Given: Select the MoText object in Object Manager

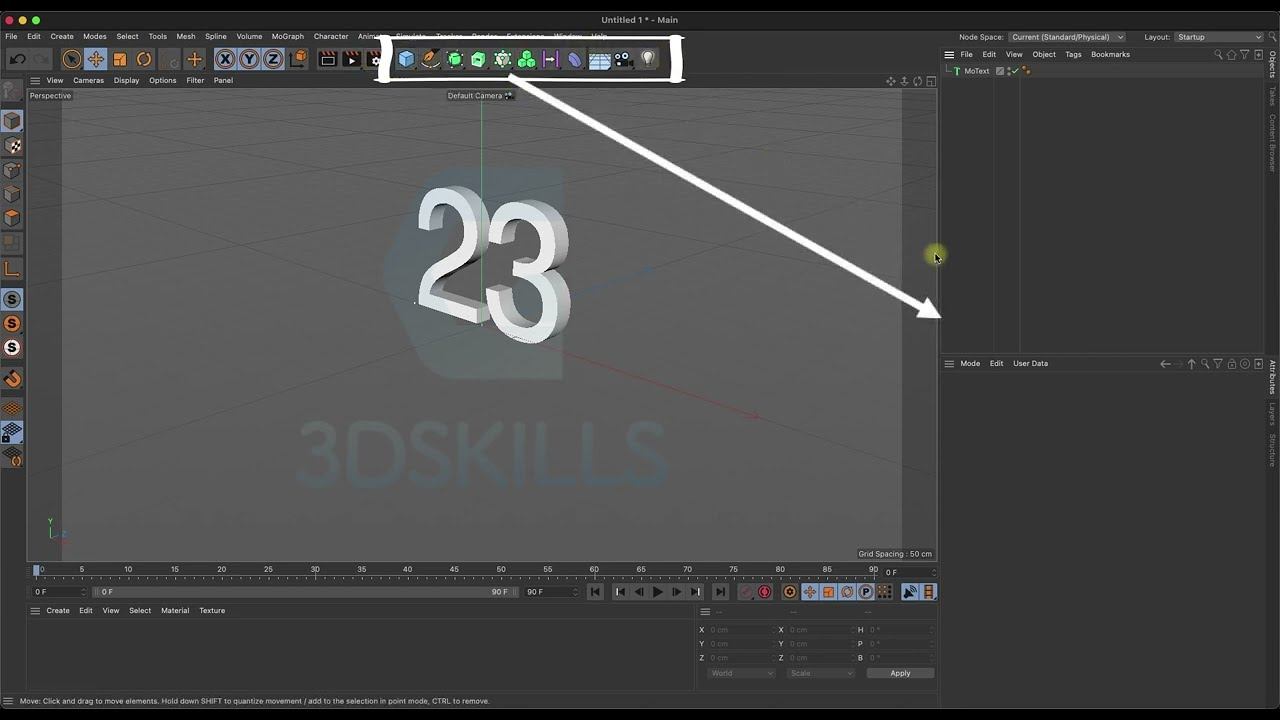Looking at the screenshot, I should tap(976, 71).
